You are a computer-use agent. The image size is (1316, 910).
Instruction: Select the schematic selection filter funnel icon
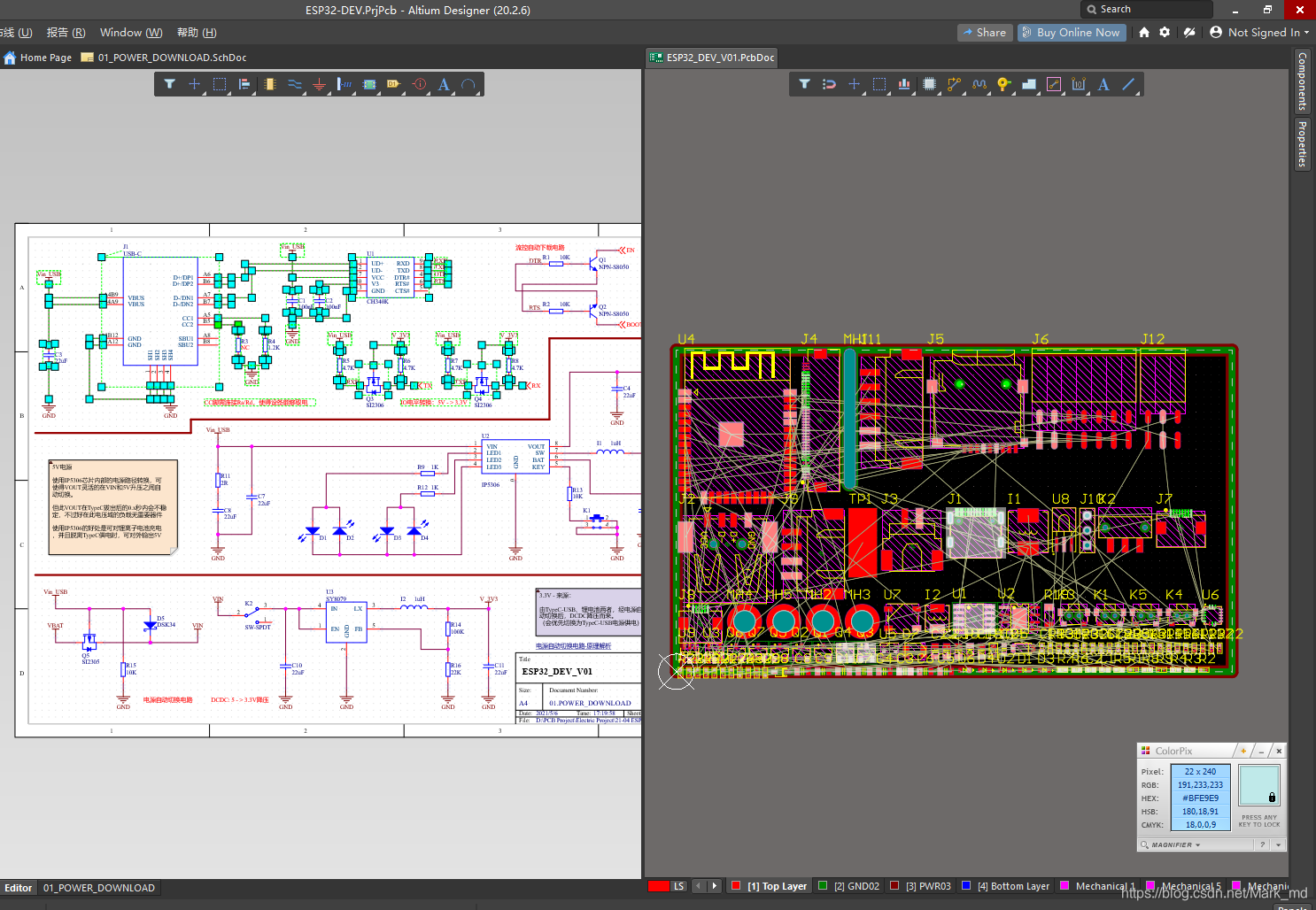pyautogui.click(x=169, y=84)
